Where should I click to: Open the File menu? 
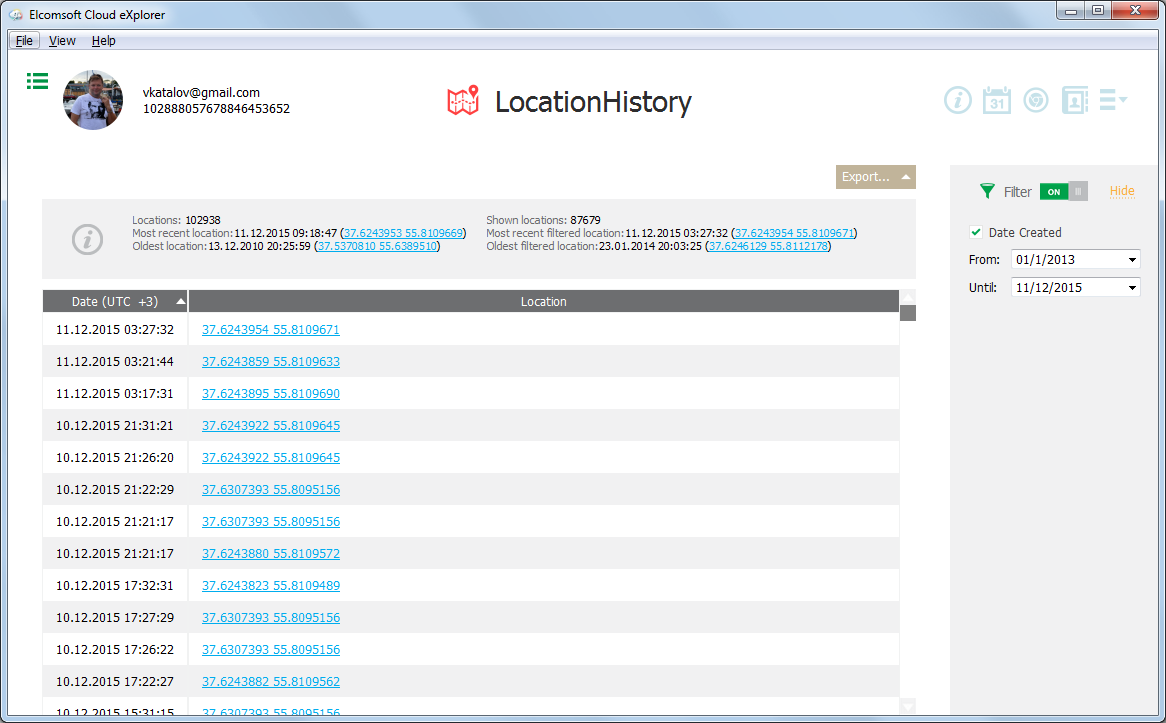(24, 40)
